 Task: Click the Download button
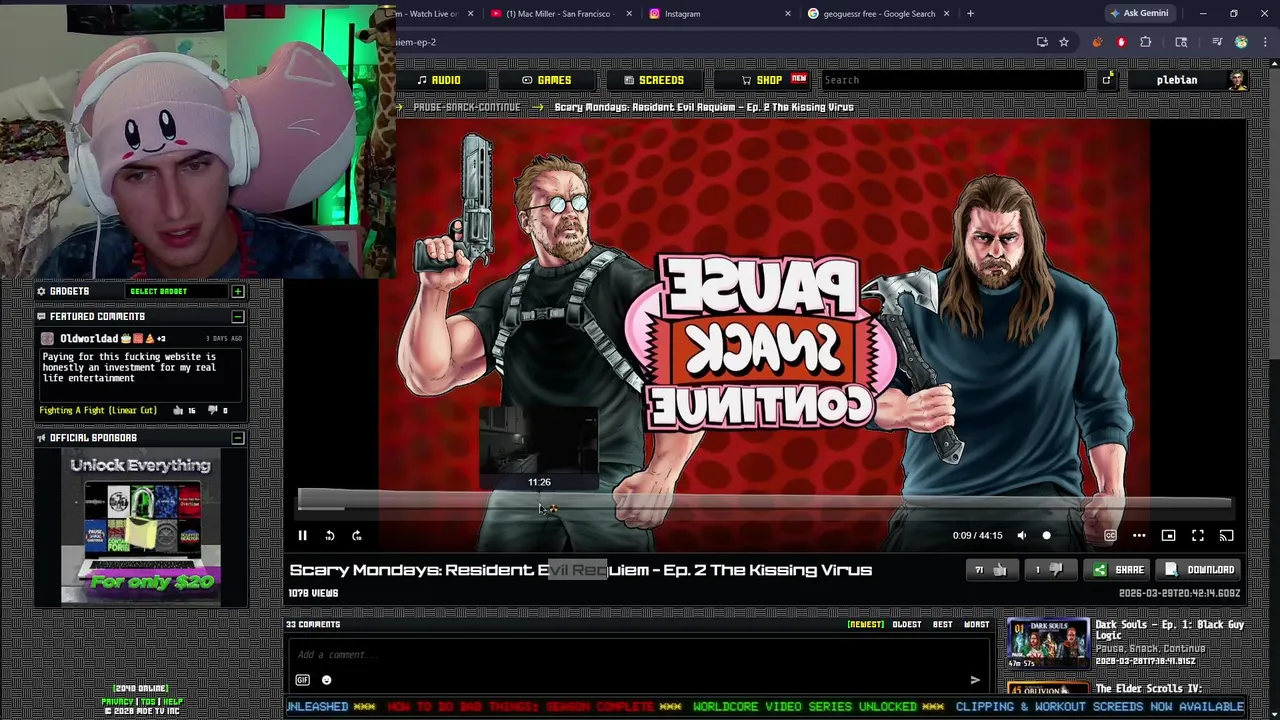1200,570
